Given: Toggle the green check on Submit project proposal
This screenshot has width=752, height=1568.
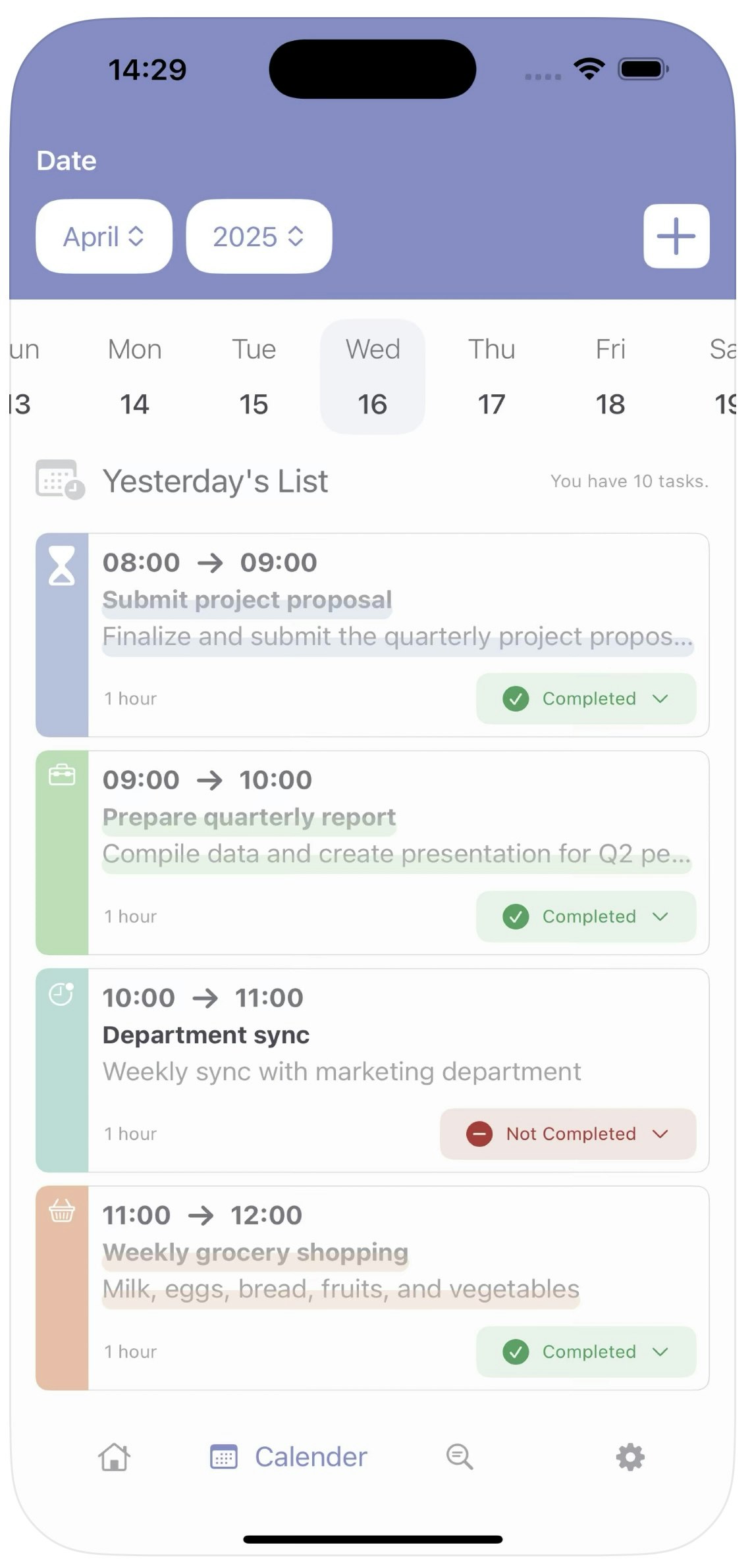Looking at the screenshot, I should pyautogui.click(x=516, y=698).
